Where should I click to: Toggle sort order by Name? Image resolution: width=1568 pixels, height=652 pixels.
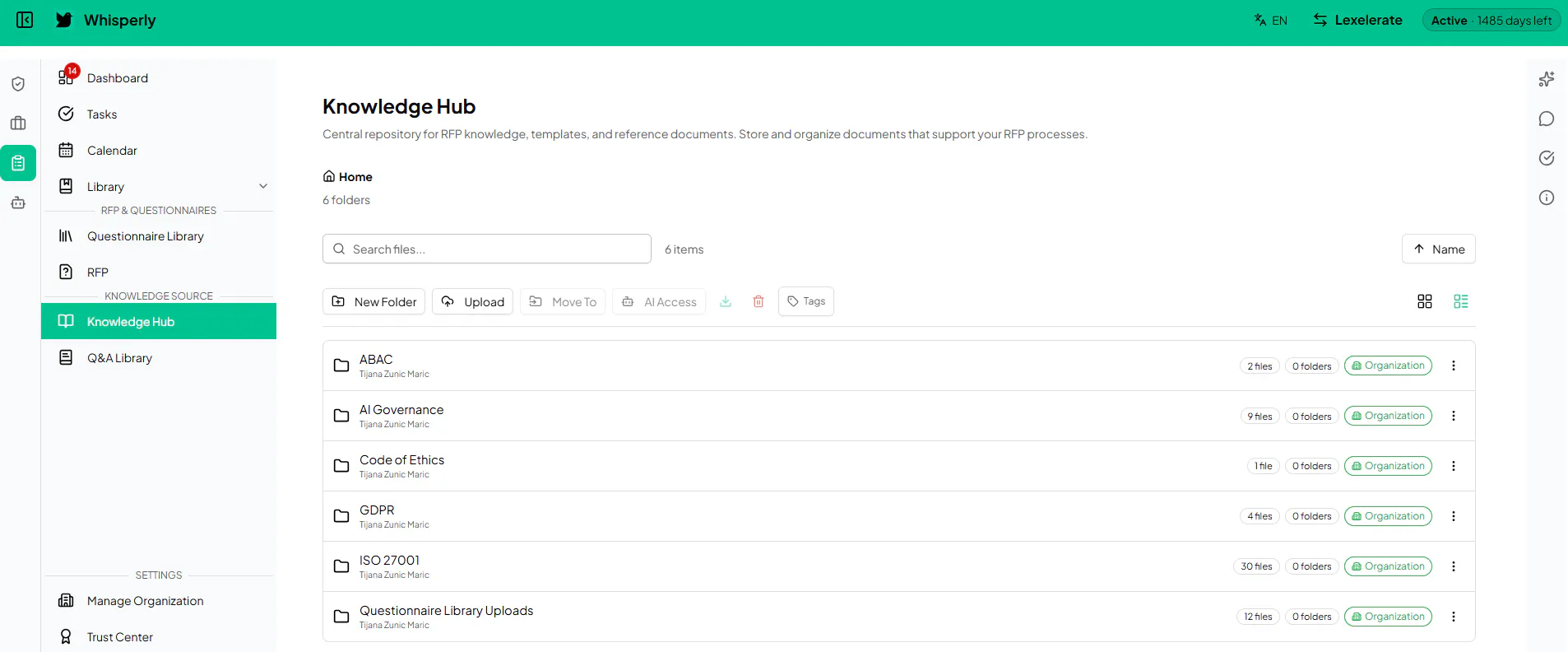tap(1439, 249)
